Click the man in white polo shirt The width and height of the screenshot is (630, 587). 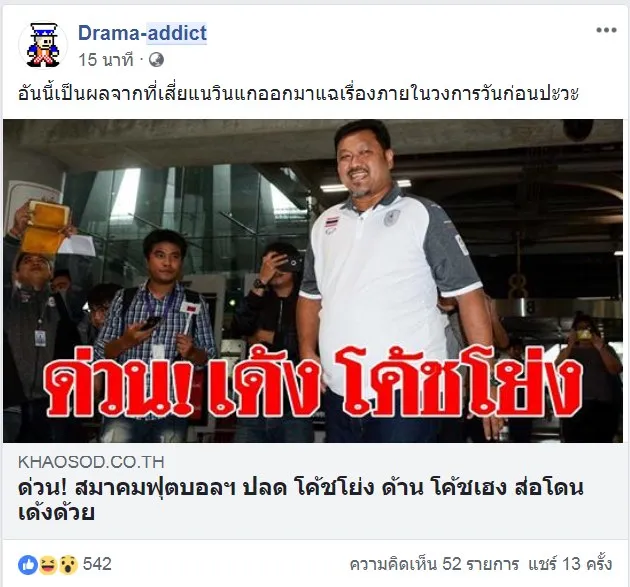(x=392, y=281)
